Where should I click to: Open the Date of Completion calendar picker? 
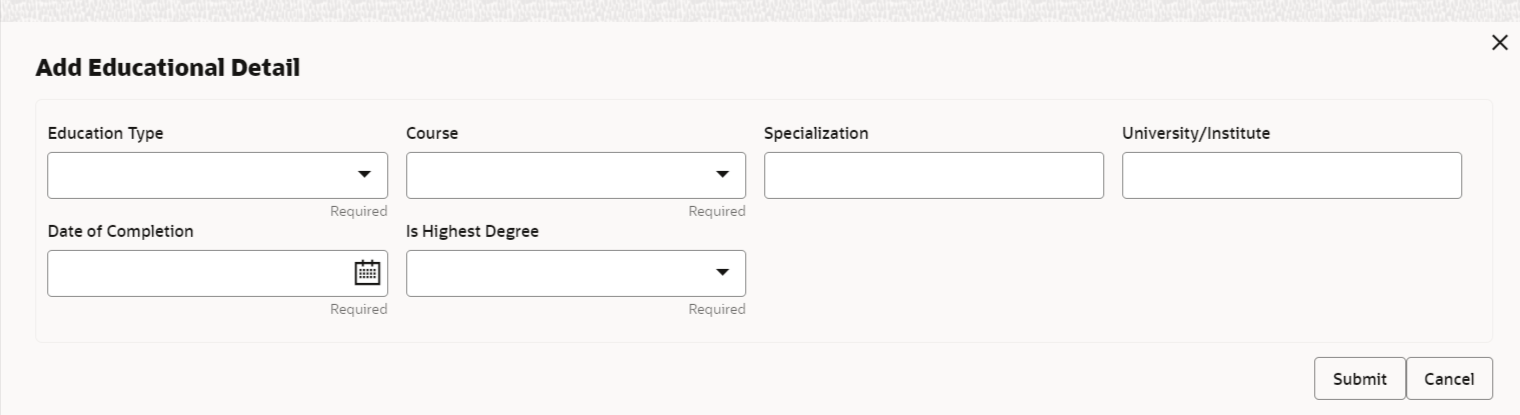coord(367,272)
